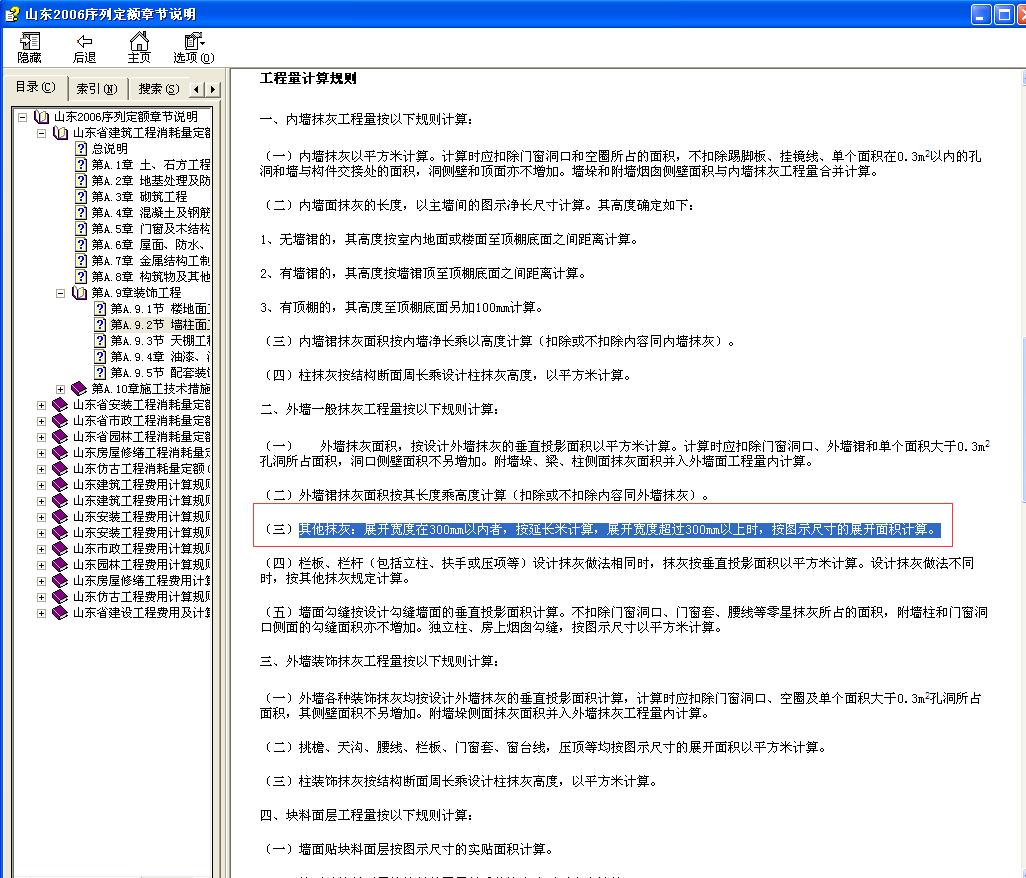Click the tab strip left scroll arrow

tap(197, 89)
